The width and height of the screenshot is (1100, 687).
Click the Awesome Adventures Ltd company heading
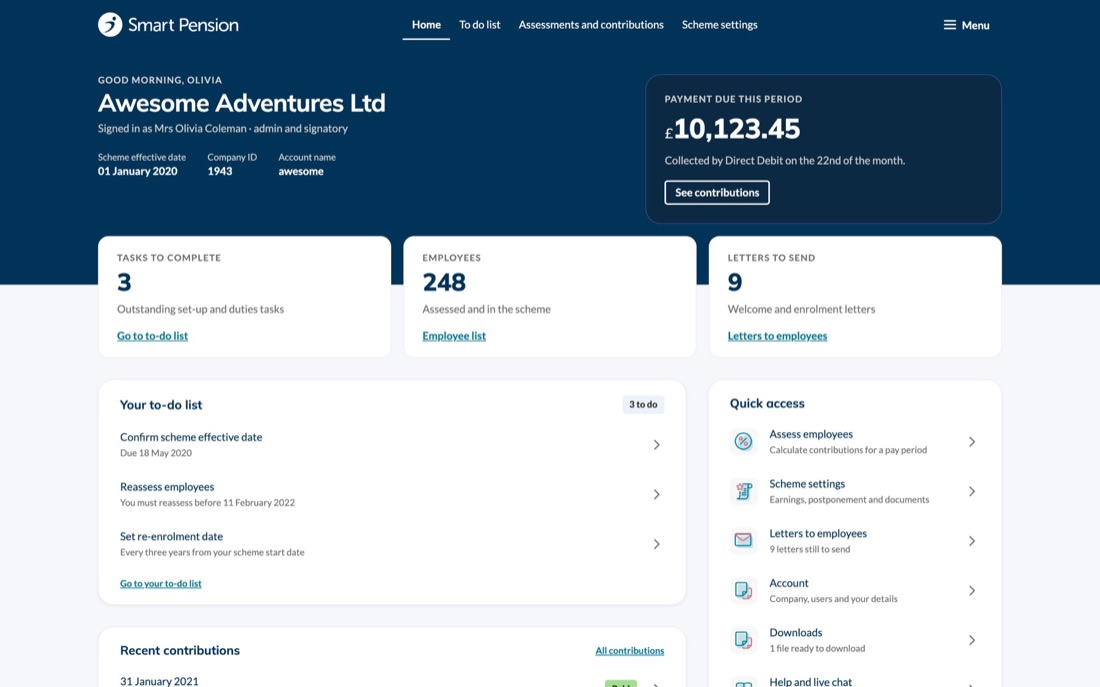(x=241, y=103)
